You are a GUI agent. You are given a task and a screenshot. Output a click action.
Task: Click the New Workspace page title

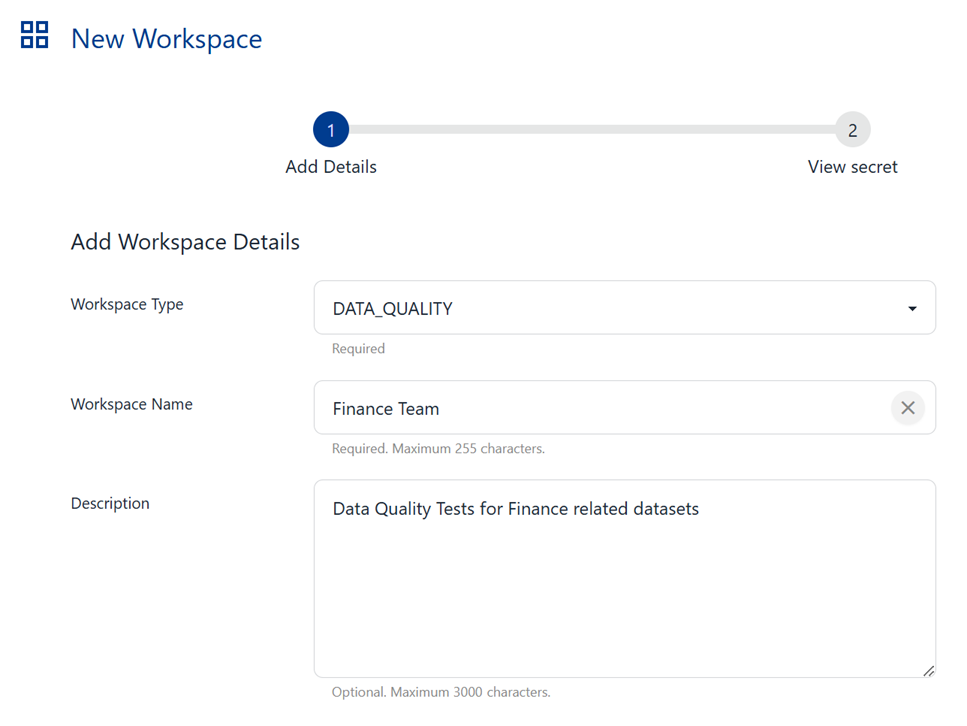(x=166, y=39)
